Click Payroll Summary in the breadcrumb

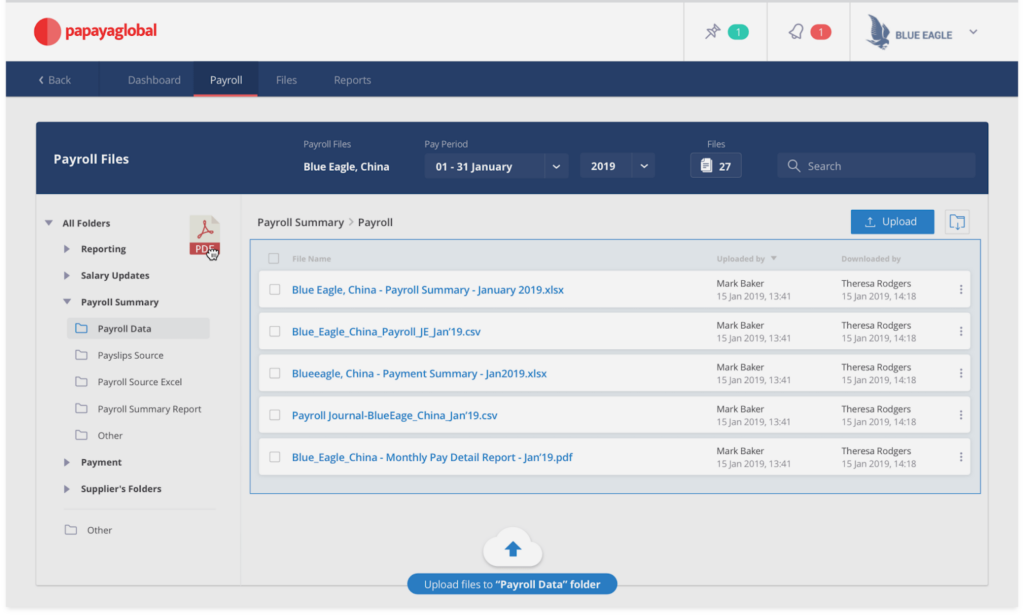tap(300, 222)
